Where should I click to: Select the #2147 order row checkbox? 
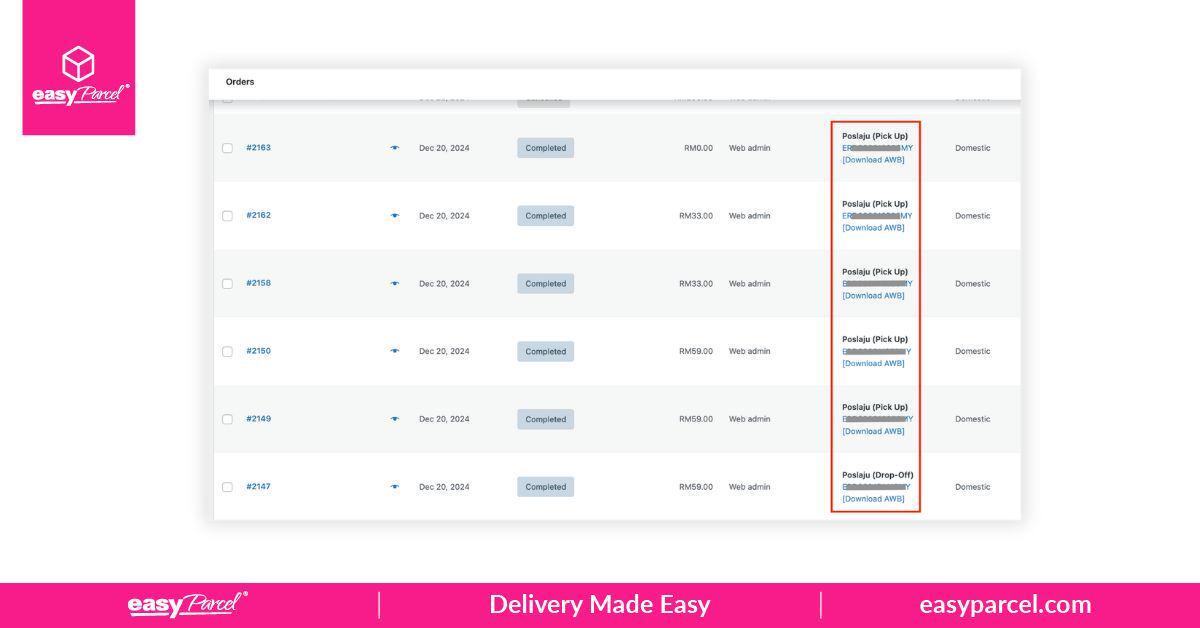(227, 487)
